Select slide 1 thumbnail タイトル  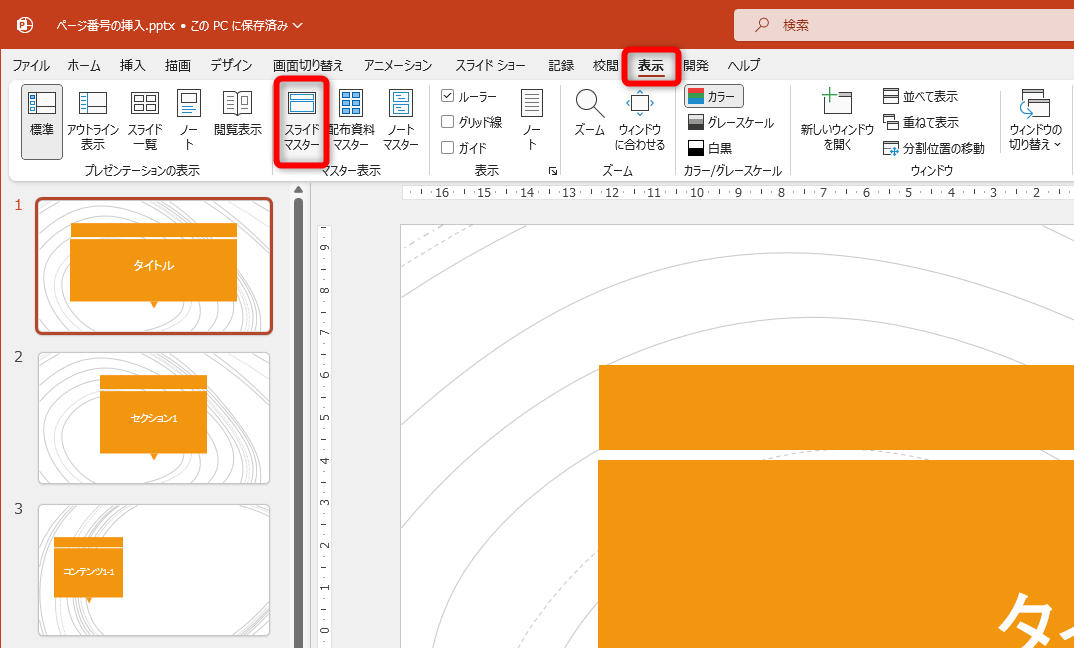pos(154,266)
